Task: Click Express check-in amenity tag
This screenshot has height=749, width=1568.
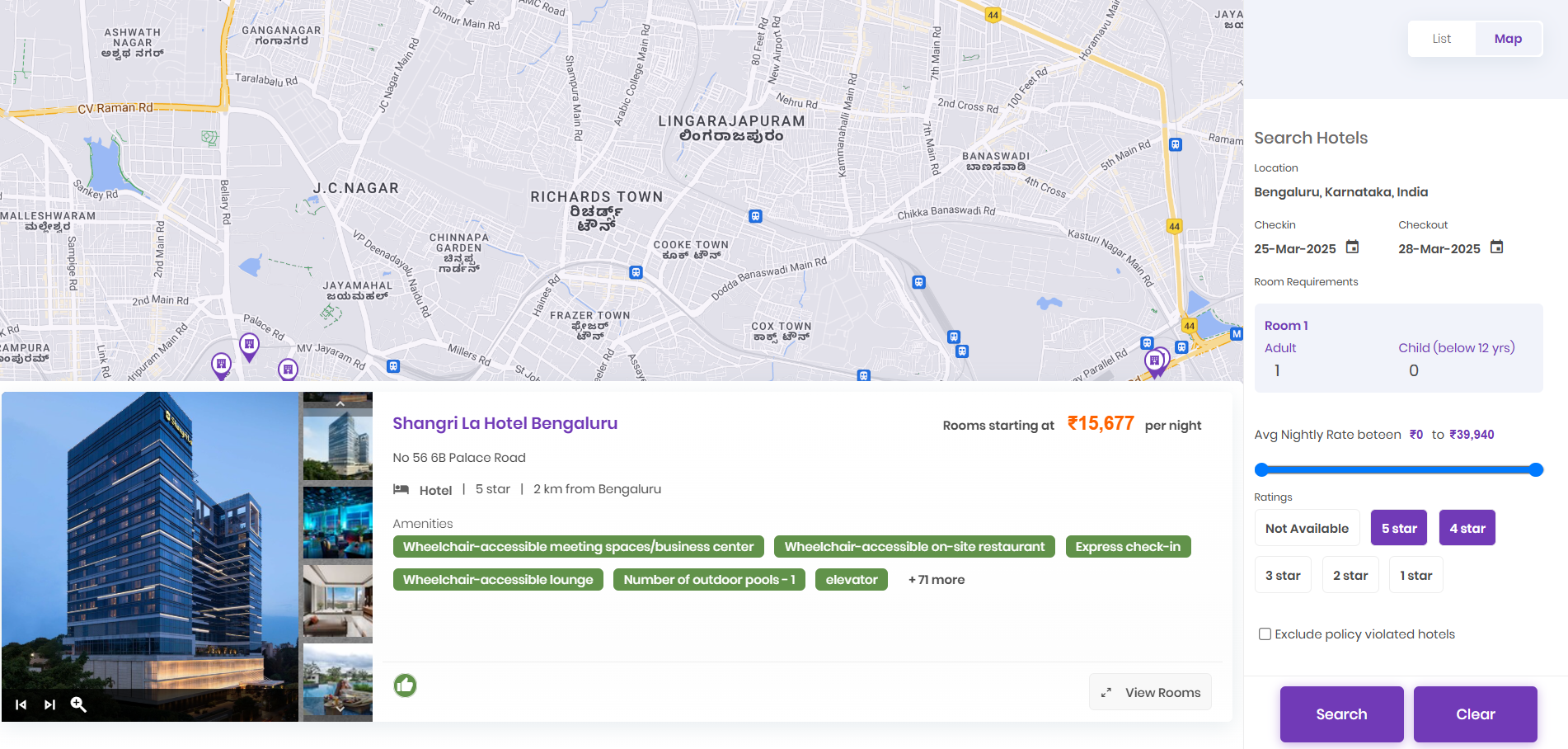Action: click(1128, 547)
